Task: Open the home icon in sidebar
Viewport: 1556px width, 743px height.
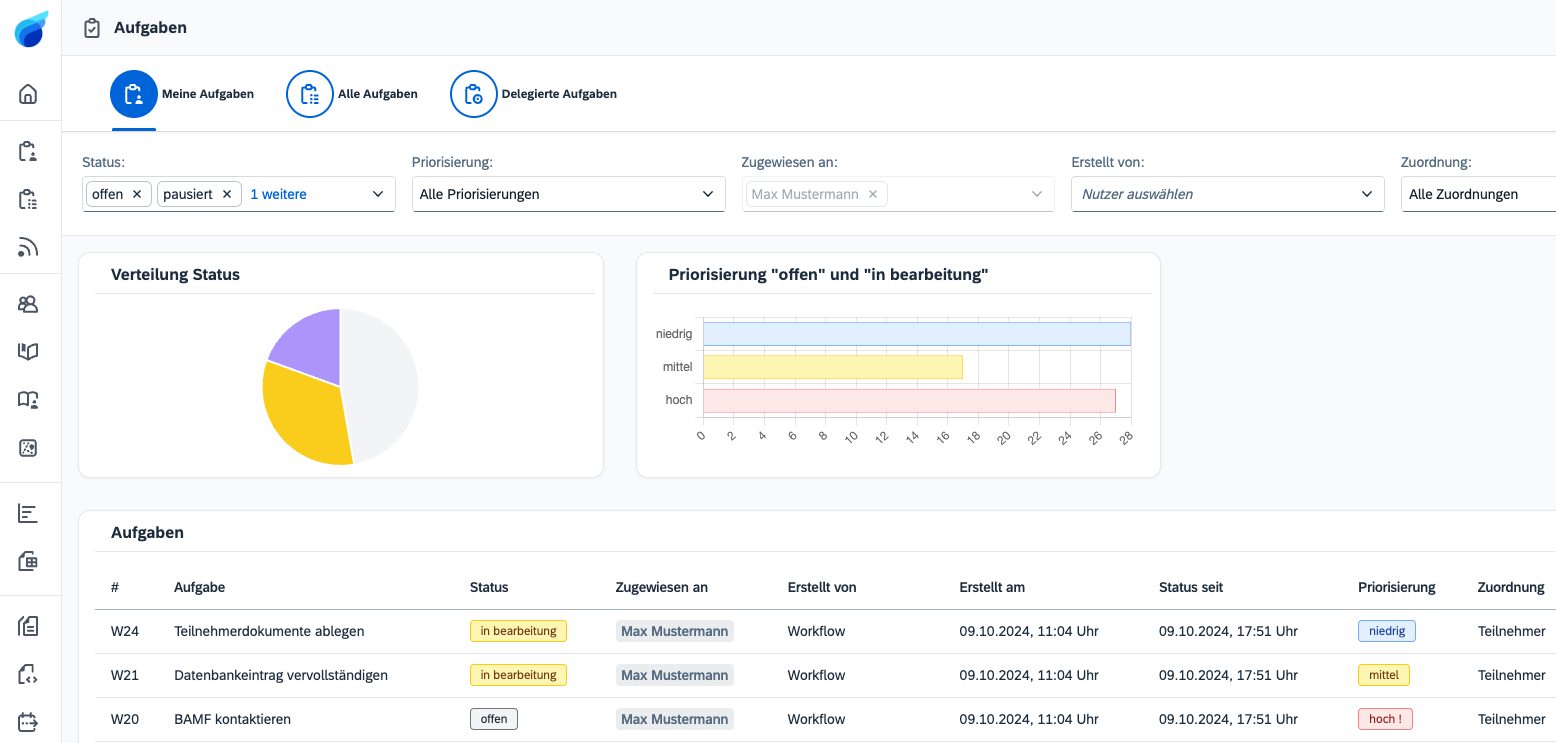Action: click(29, 95)
